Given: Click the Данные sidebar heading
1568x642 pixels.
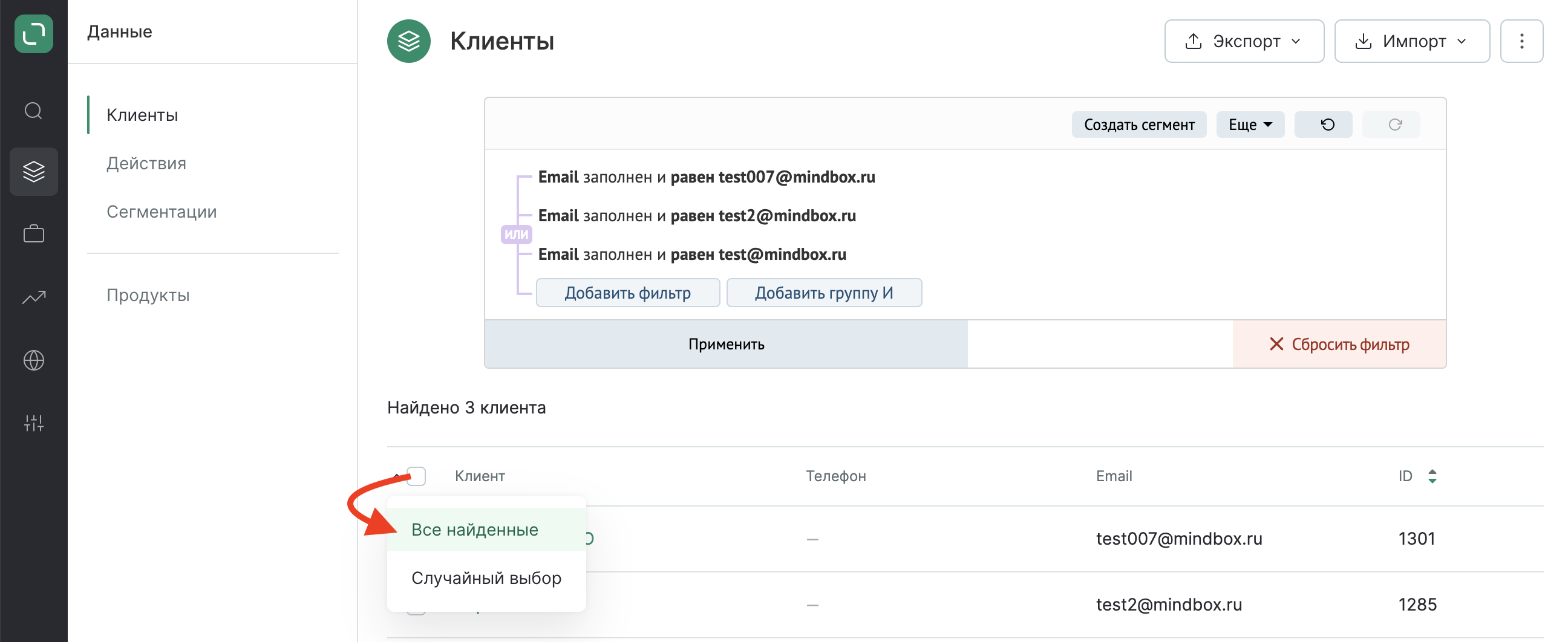Looking at the screenshot, I should coord(119,31).
